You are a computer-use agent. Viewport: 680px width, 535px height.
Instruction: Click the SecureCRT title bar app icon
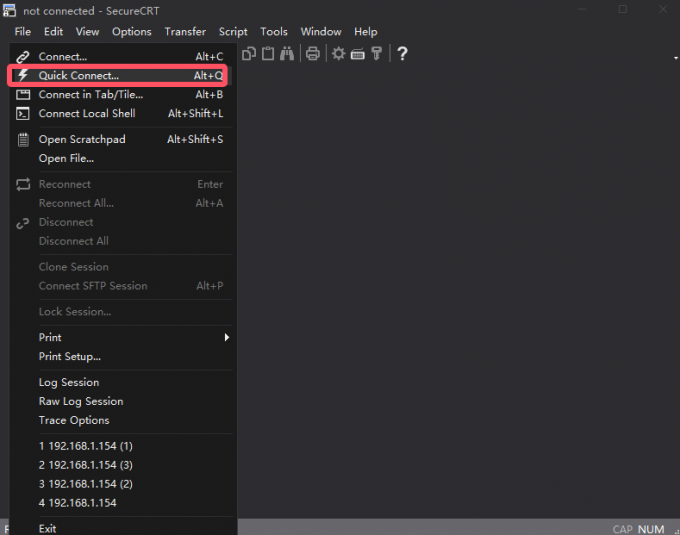click(9, 10)
